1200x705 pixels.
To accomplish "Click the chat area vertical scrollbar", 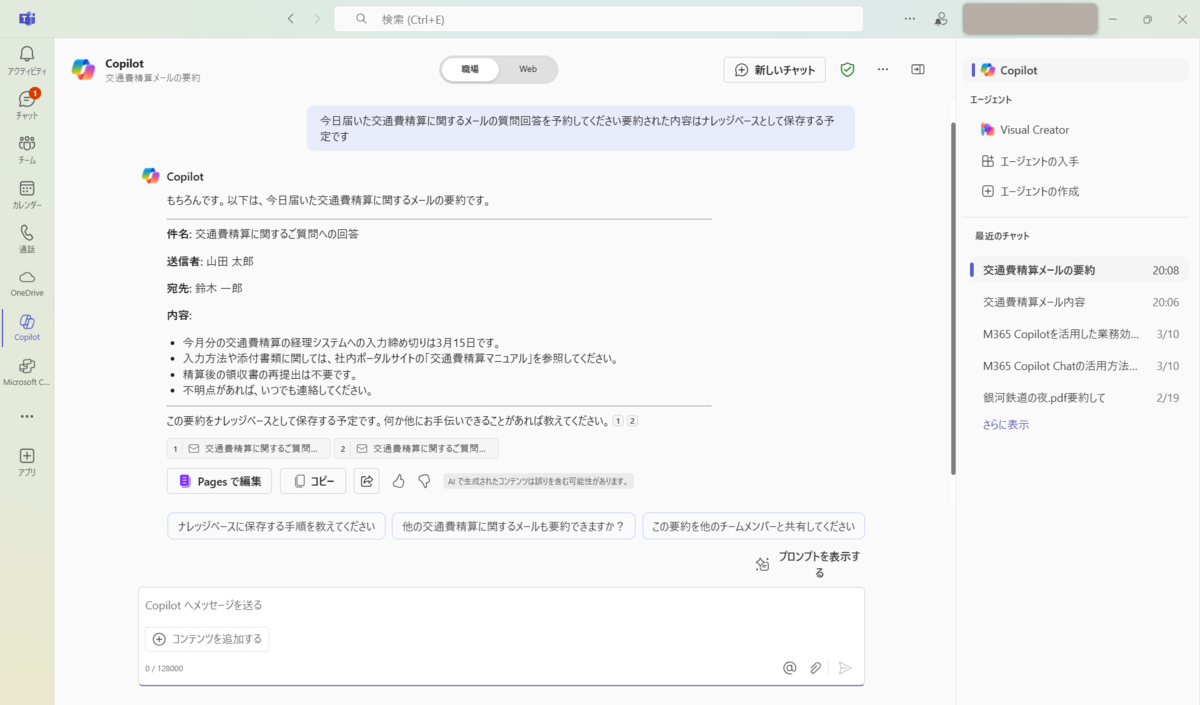I will click(953, 298).
